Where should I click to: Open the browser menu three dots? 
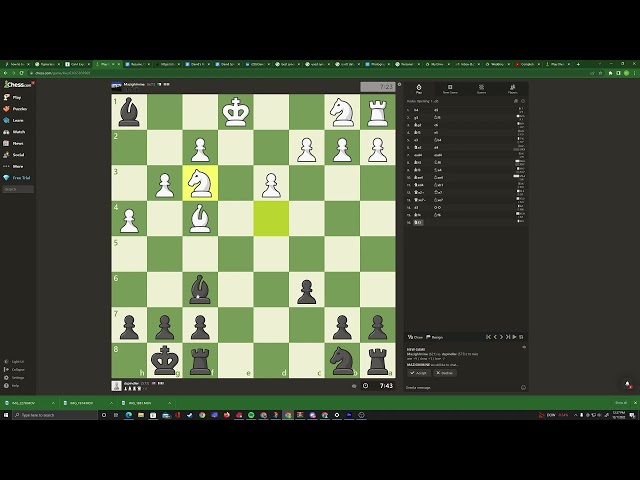[x=635, y=73]
